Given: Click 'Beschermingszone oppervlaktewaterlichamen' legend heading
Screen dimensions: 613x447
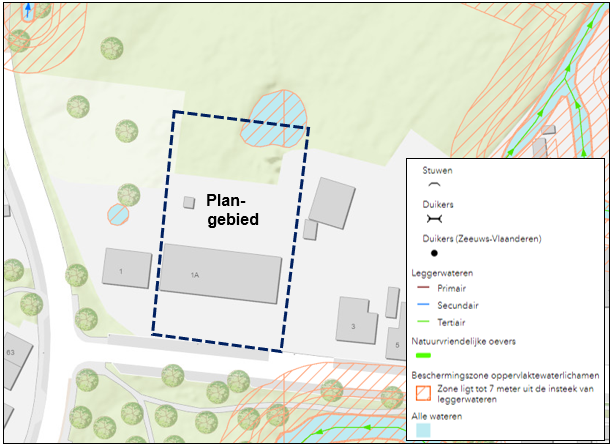Looking at the screenshot, I should (x=505, y=375).
